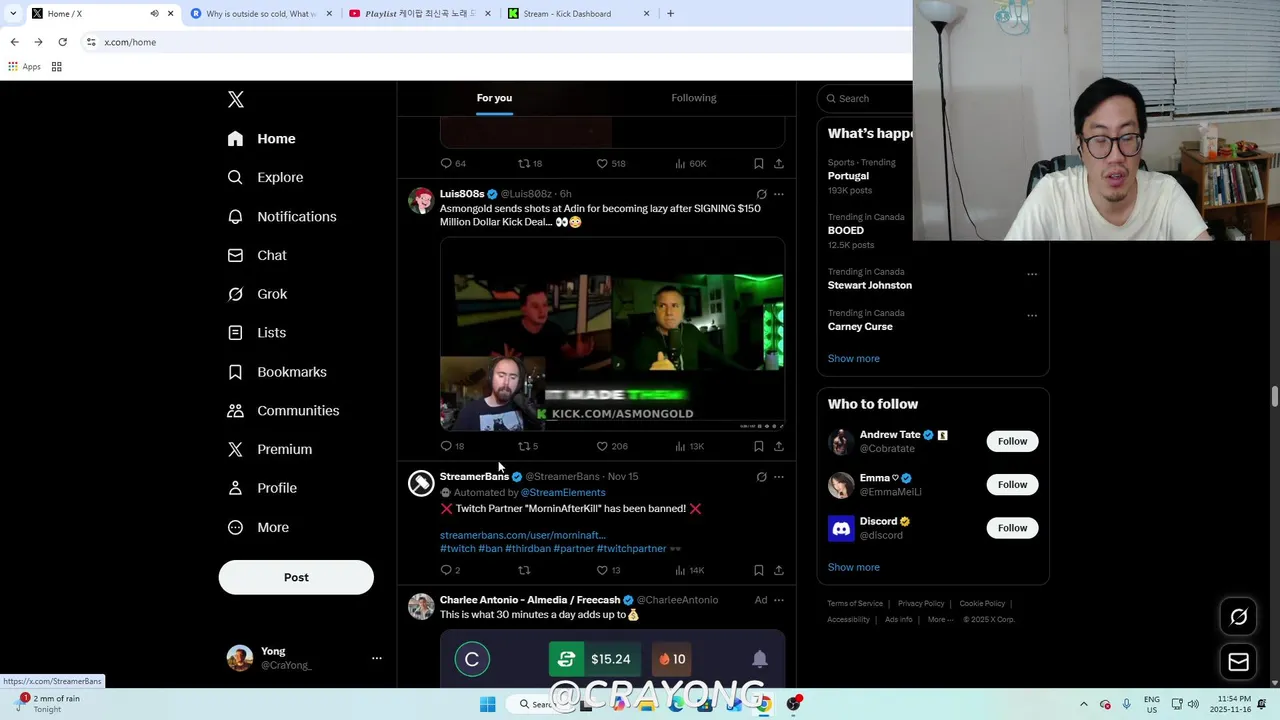Click the #twitchpartner hashtag
The image size is (1280, 720).
[631, 548]
